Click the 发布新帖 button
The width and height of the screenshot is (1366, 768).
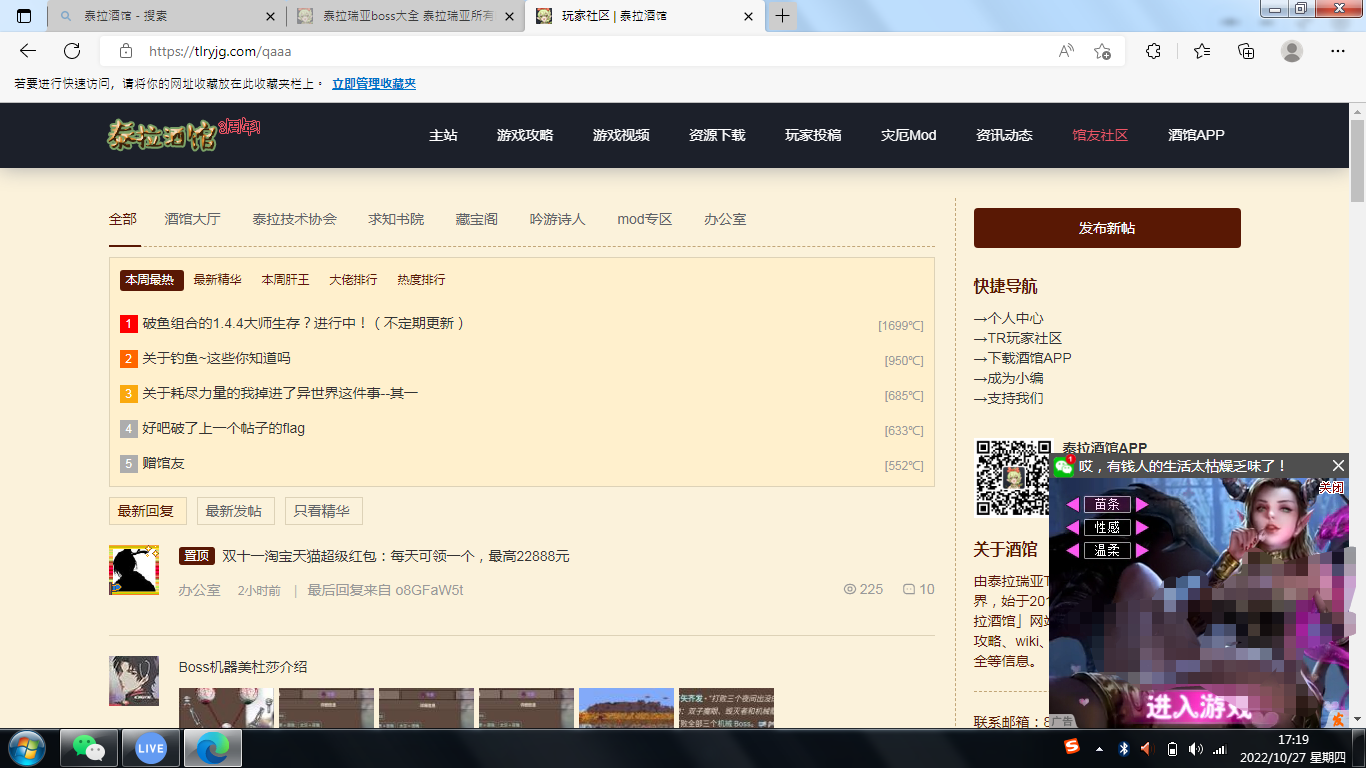click(1107, 228)
